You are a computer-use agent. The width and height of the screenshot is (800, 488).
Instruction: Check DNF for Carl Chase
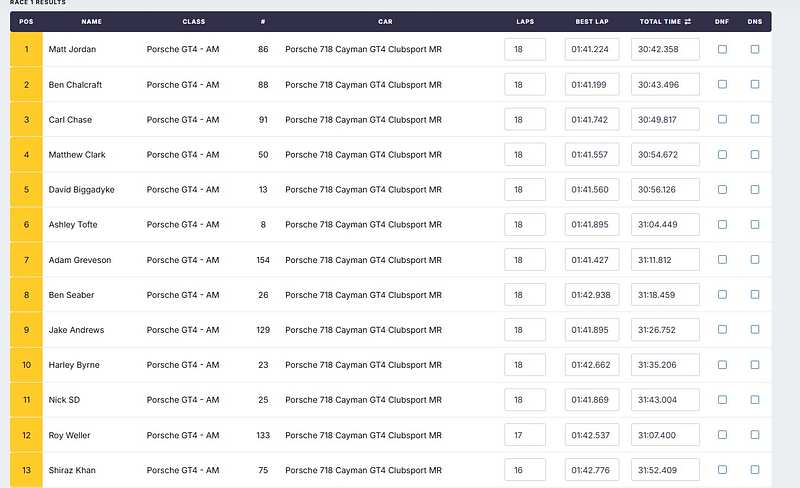(x=722, y=119)
